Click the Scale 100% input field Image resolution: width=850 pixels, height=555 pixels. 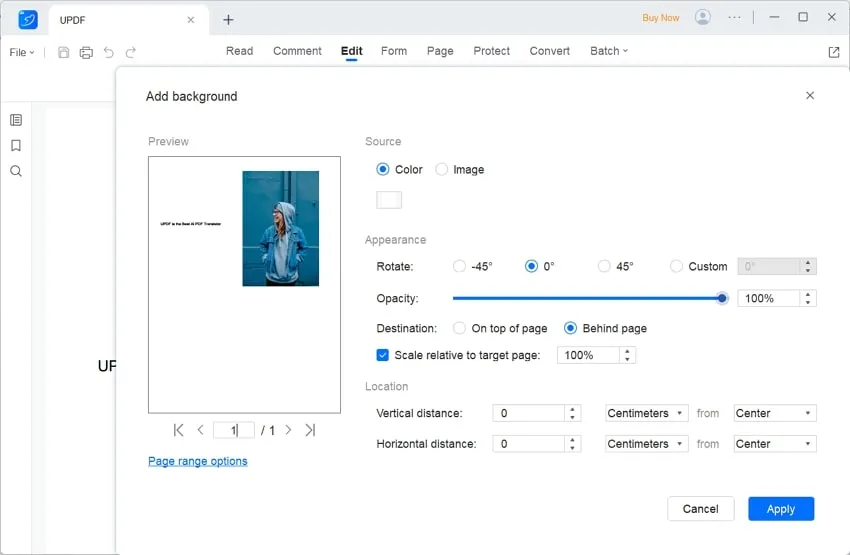tap(588, 355)
